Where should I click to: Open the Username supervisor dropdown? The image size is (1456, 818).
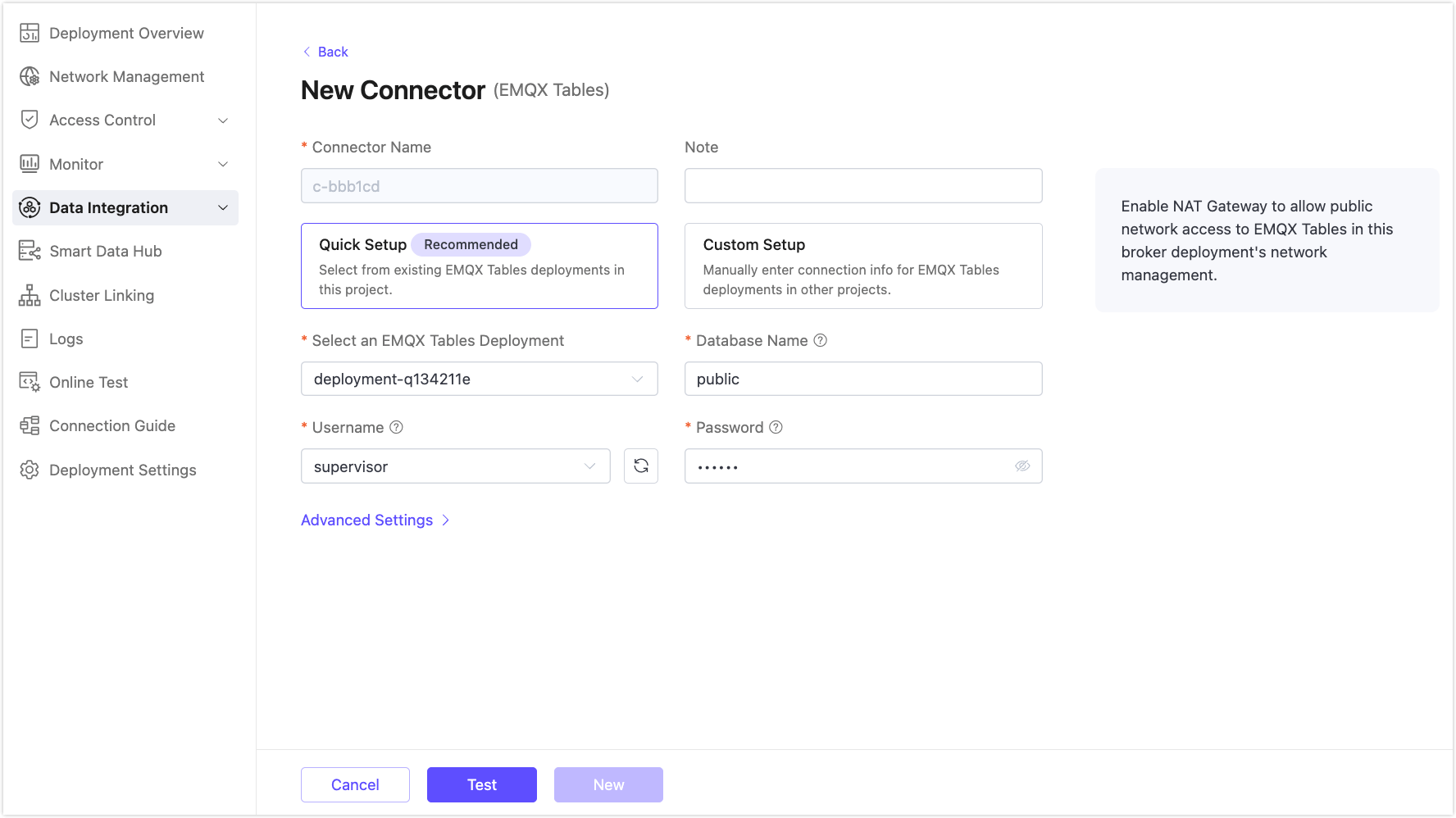(456, 466)
